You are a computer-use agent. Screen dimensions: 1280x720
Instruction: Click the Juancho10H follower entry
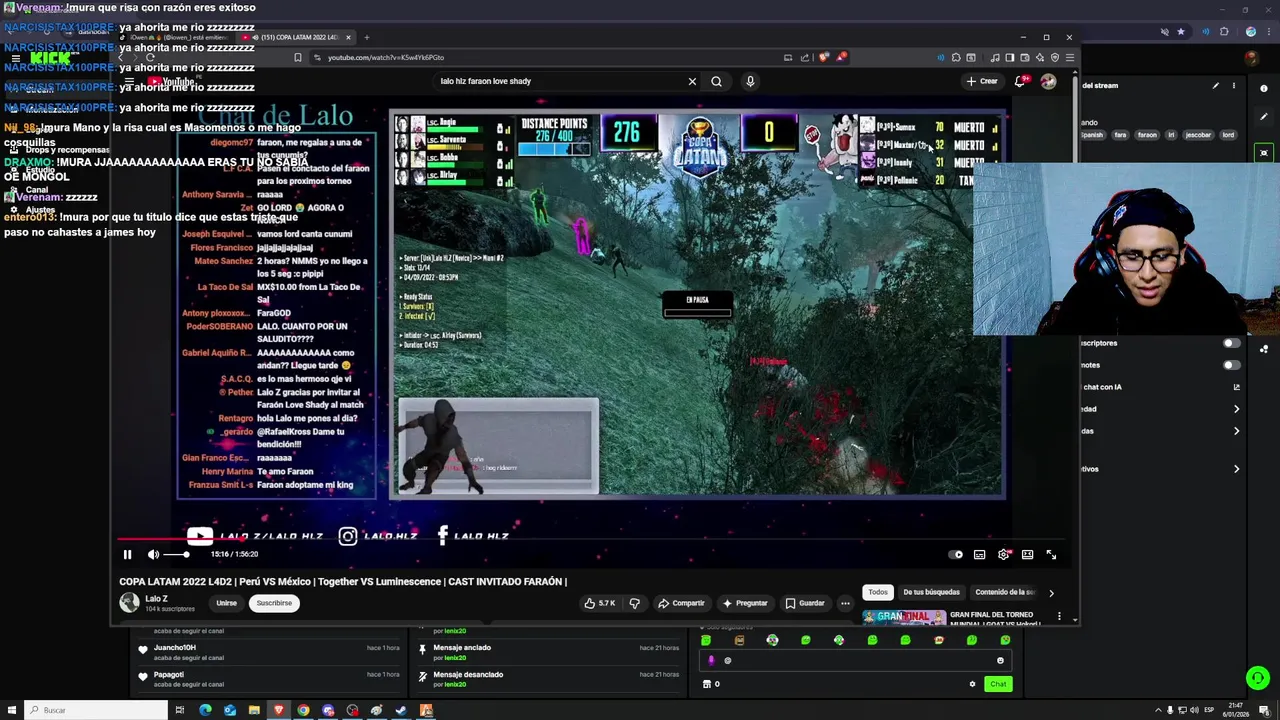[270, 652]
